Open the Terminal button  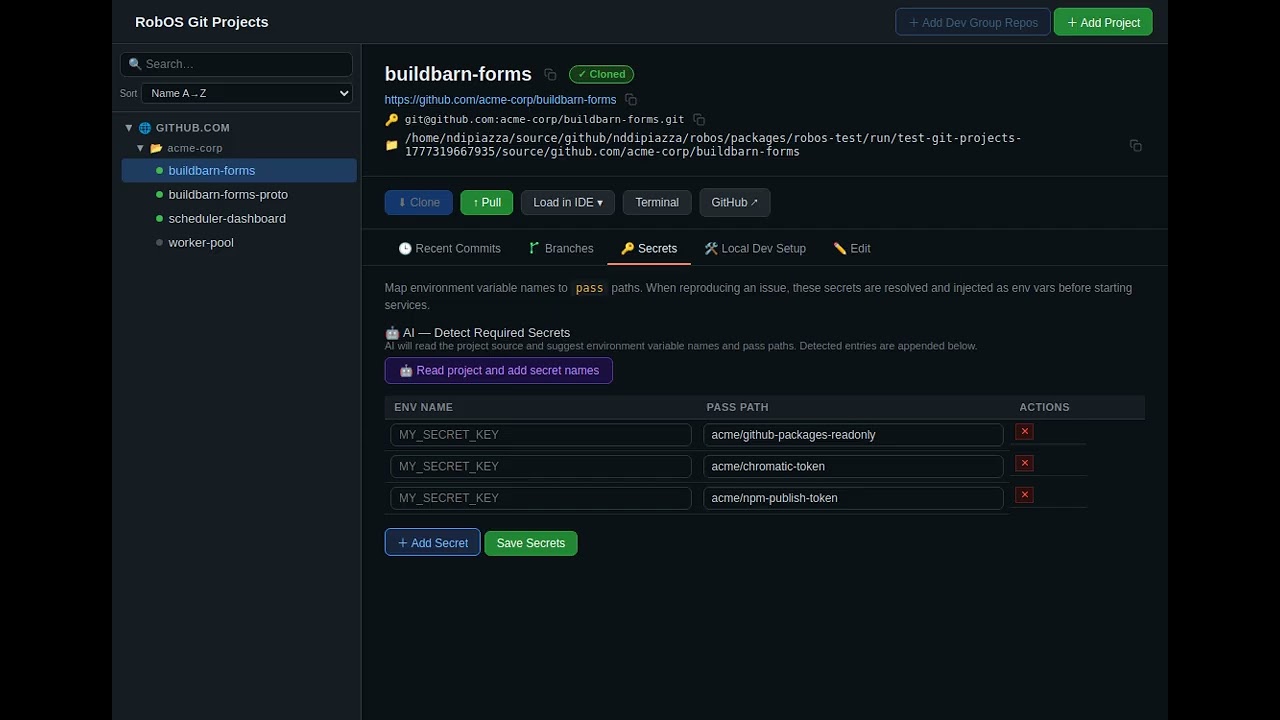tap(657, 203)
